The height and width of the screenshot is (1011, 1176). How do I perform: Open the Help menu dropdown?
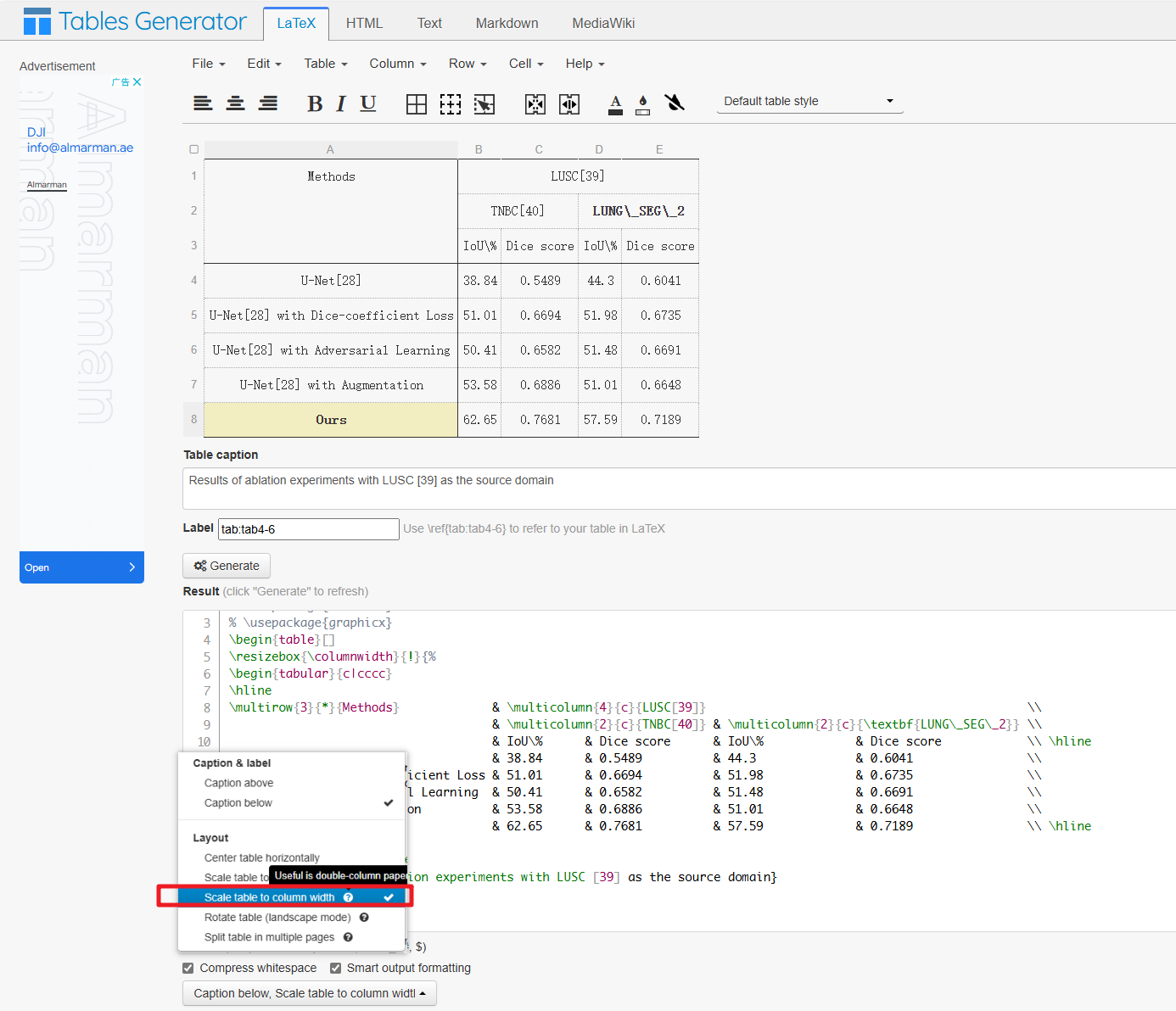(x=585, y=64)
